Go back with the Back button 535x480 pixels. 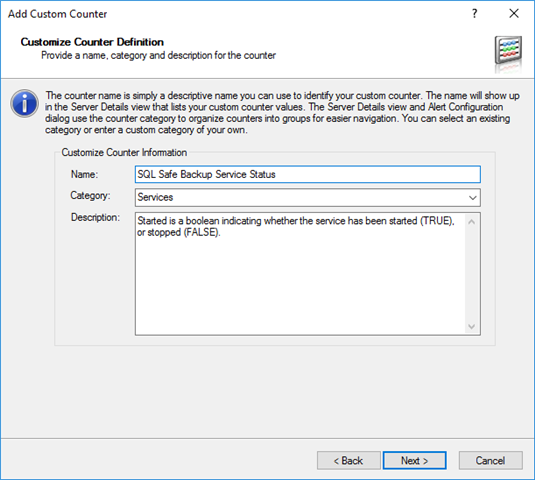tap(348, 461)
